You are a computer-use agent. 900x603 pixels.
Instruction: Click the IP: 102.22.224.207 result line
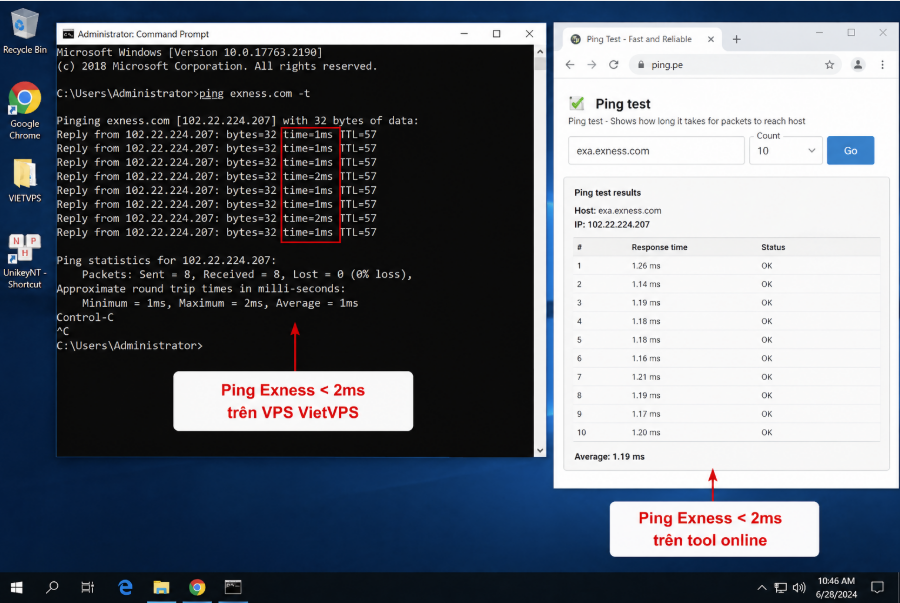612,225
